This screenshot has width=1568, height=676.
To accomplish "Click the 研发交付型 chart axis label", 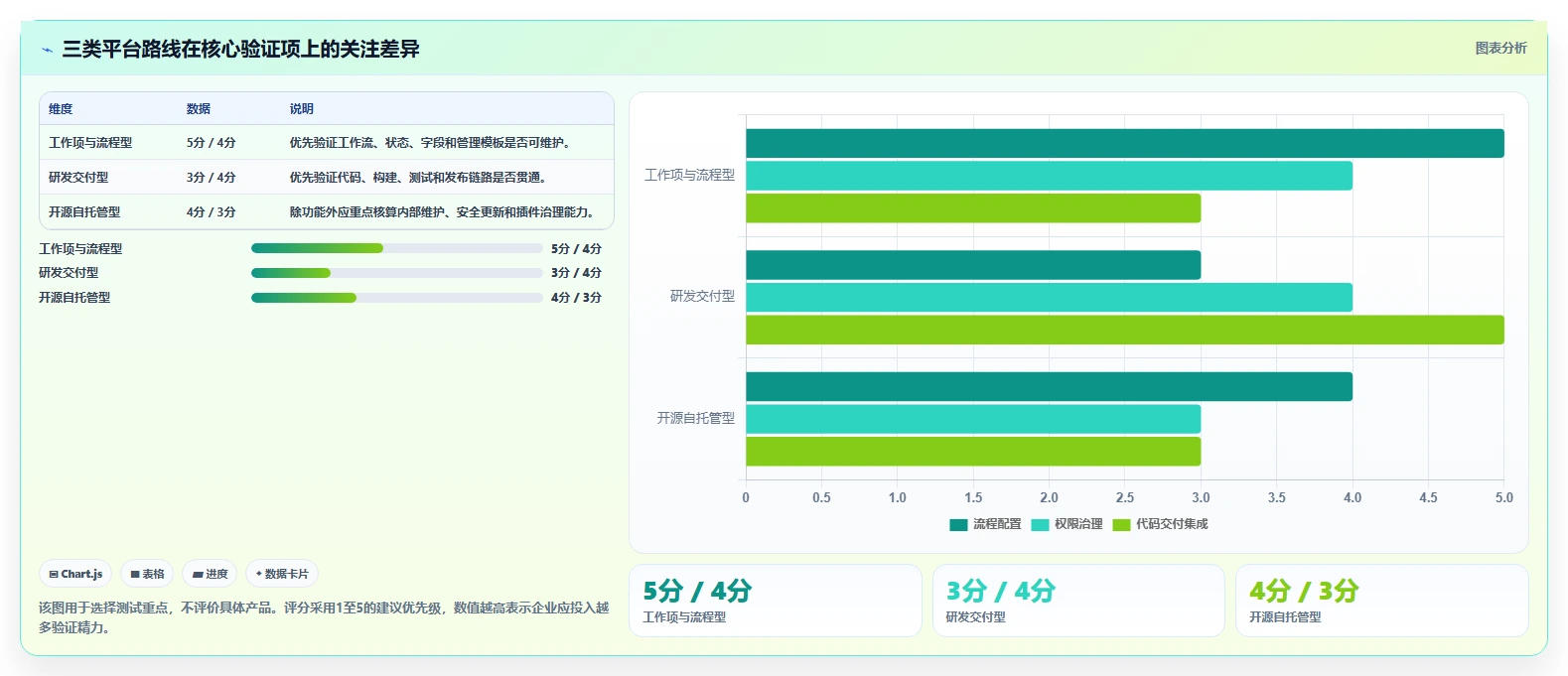I will (x=702, y=296).
